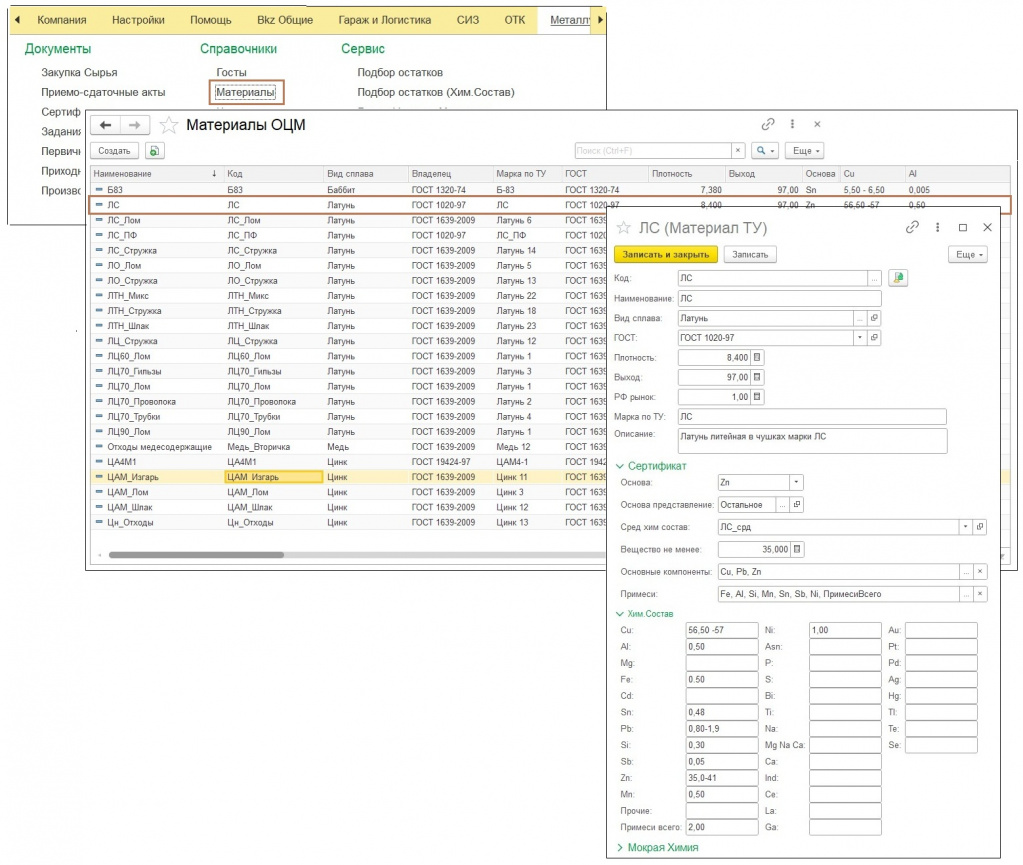Screen dimensions: 1023x865
Task: Click ellipsis selector in Основные компоненты field
Action: click(966, 571)
